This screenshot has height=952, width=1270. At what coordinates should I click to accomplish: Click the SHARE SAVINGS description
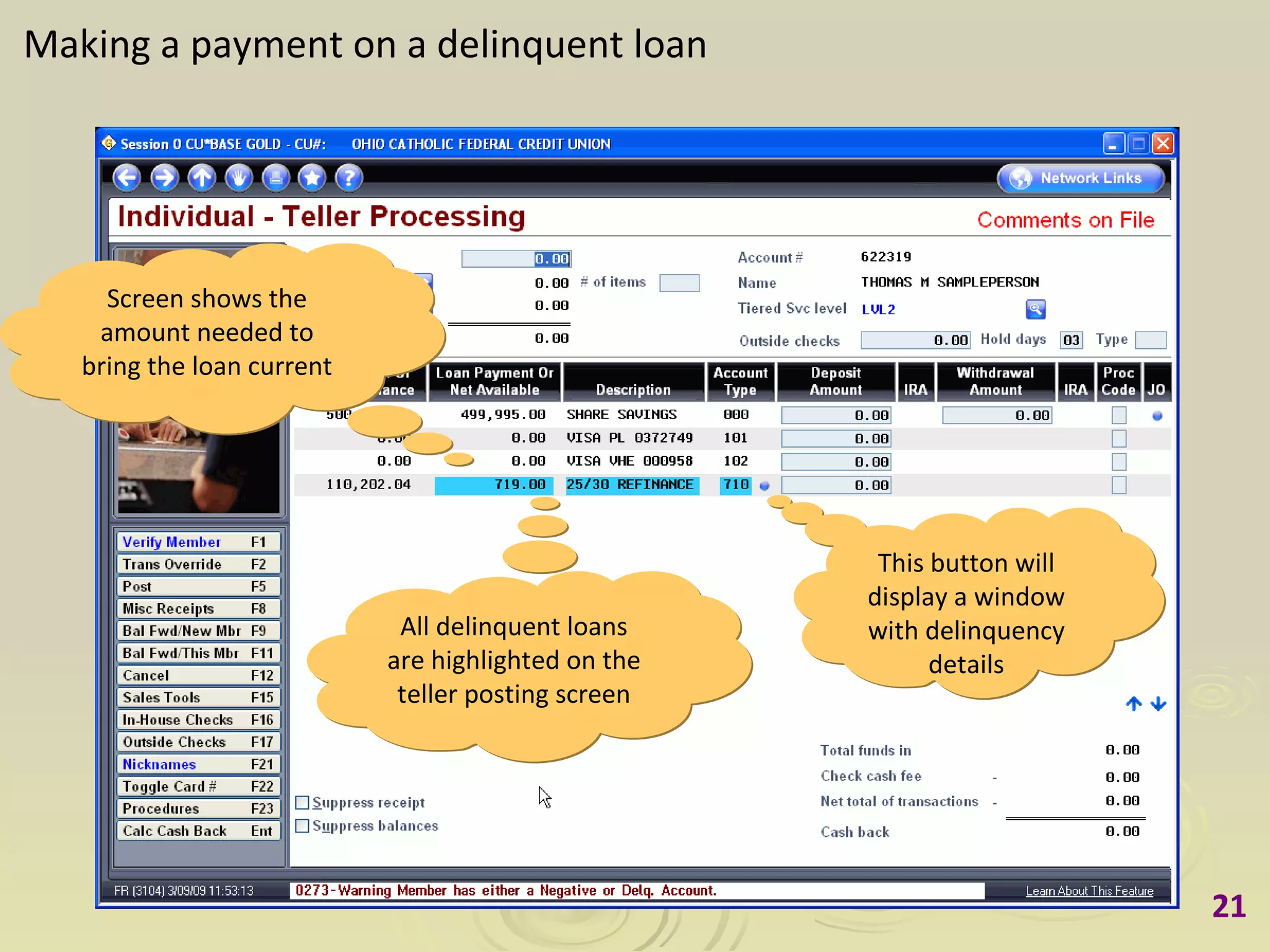[621, 415]
